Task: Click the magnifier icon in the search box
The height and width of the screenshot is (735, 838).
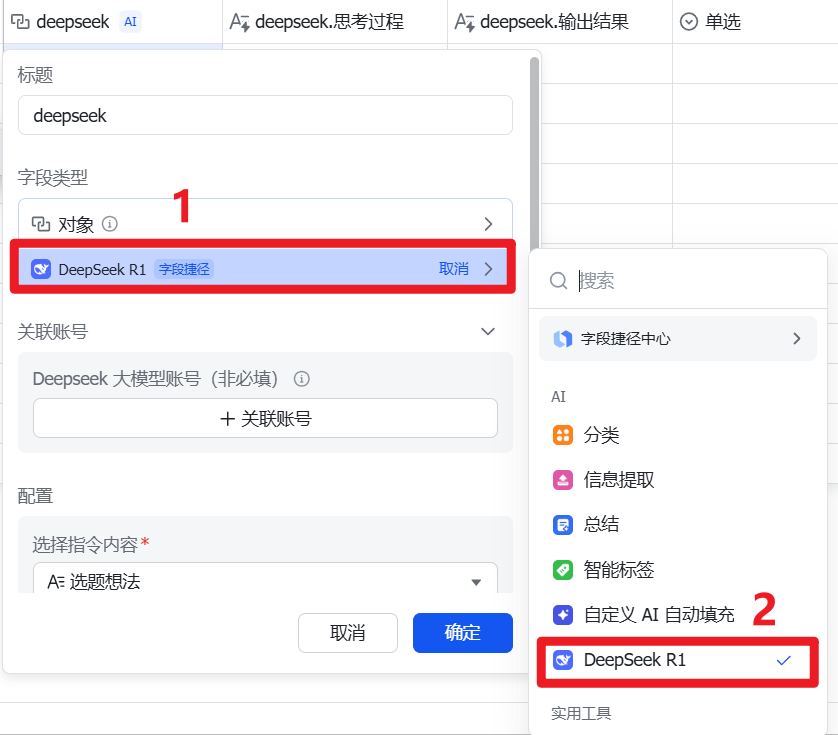Action: pos(558,280)
